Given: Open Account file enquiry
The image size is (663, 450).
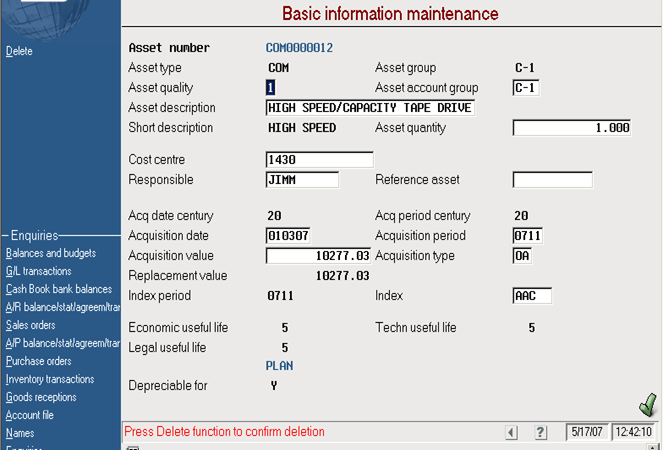Looking at the screenshot, I should (x=30, y=415).
